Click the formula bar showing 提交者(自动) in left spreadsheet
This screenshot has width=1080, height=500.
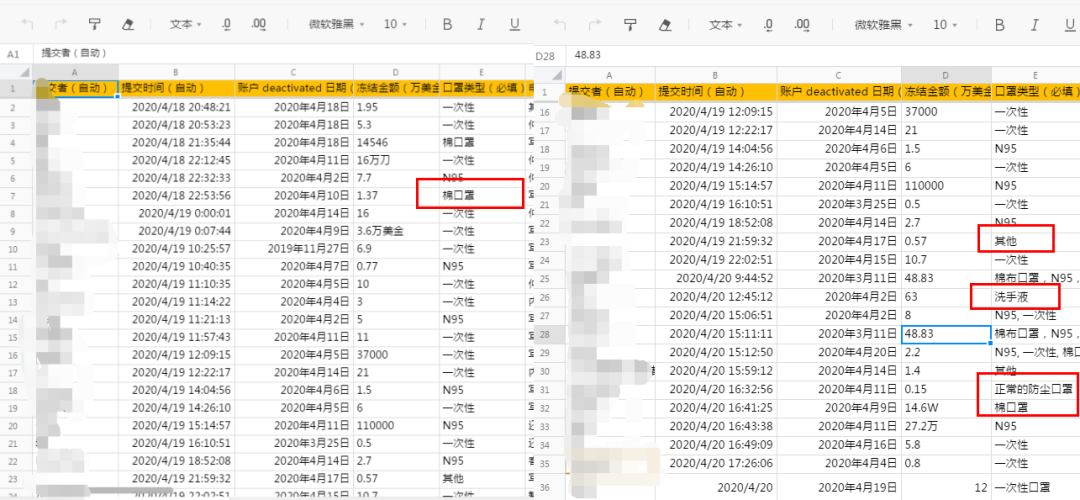tap(282, 54)
